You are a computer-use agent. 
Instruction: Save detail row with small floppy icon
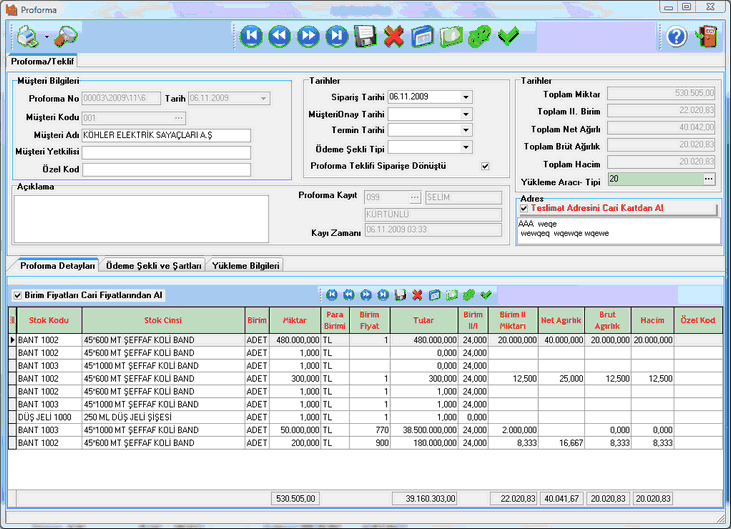coord(400,295)
